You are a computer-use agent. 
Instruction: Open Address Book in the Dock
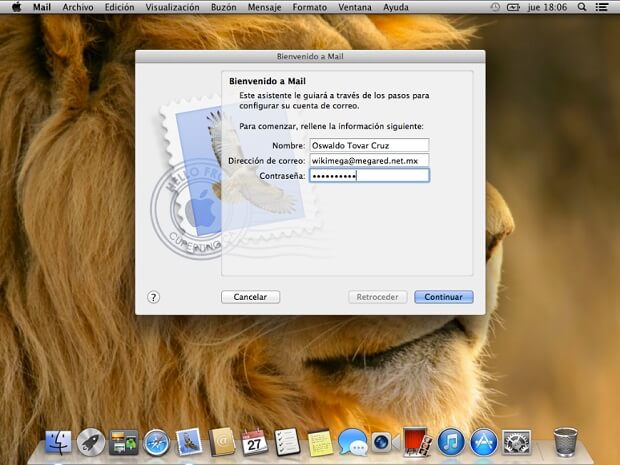pyautogui.click(x=221, y=442)
